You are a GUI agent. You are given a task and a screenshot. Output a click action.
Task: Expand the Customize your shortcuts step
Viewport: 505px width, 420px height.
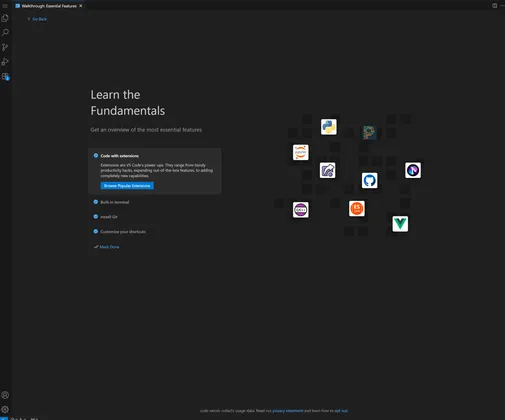[x=123, y=232]
